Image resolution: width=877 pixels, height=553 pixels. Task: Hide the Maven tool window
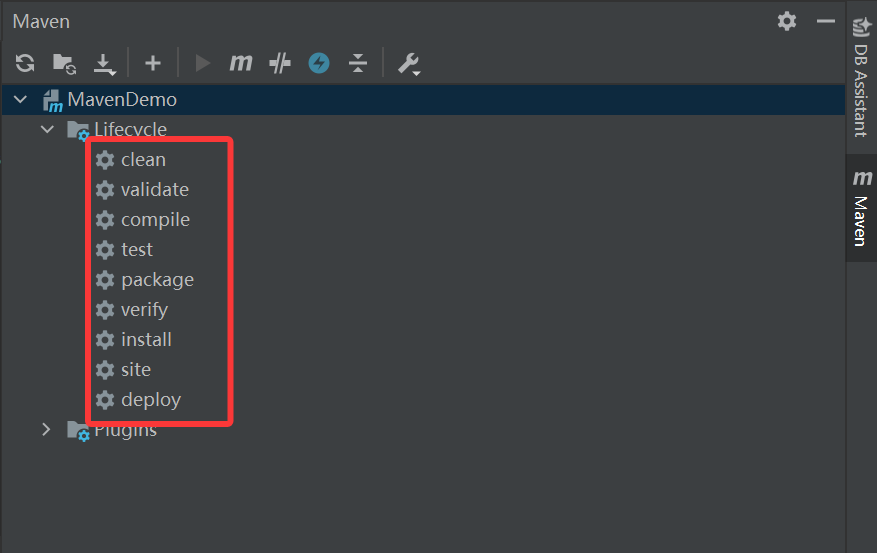pyautogui.click(x=826, y=21)
